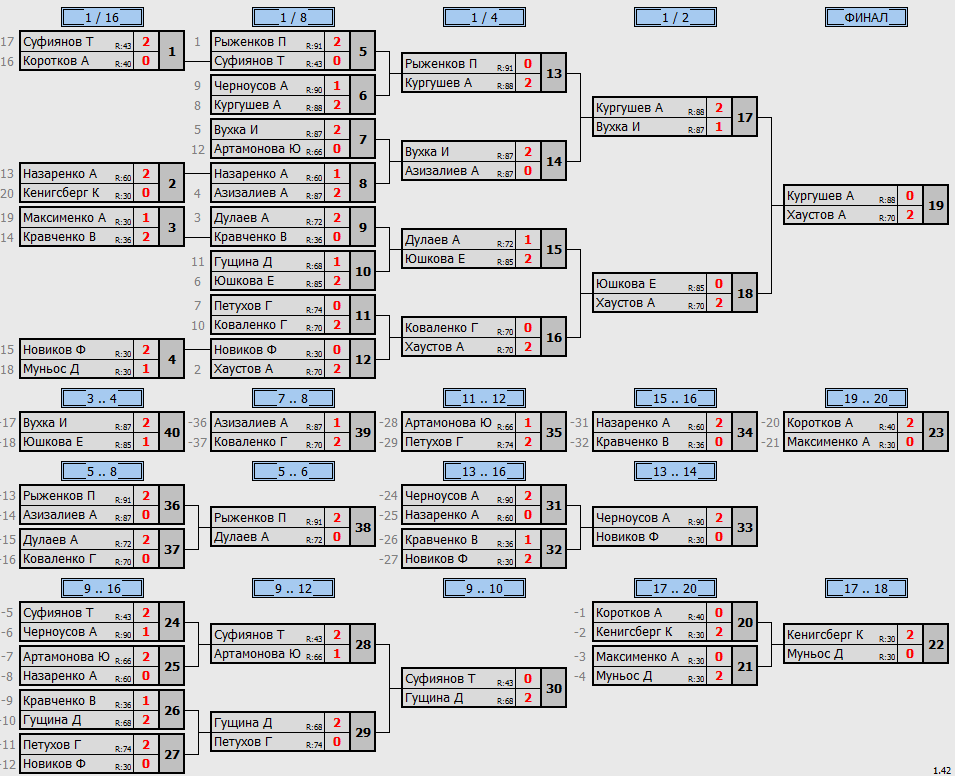This screenshot has height=776, width=955.
Task: Click match number box 16
Action: click(x=554, y=337)
